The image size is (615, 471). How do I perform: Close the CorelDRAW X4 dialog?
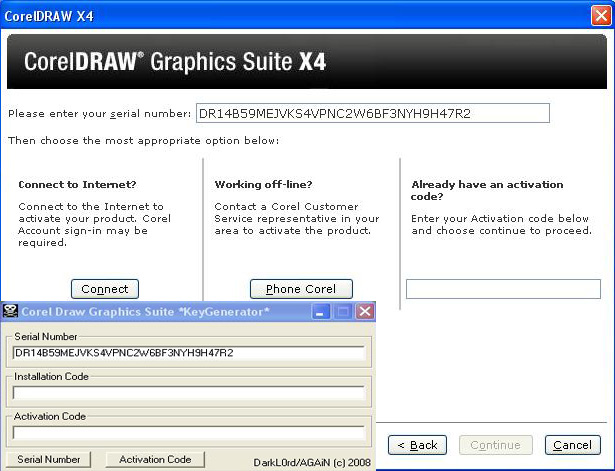point(601,16)
